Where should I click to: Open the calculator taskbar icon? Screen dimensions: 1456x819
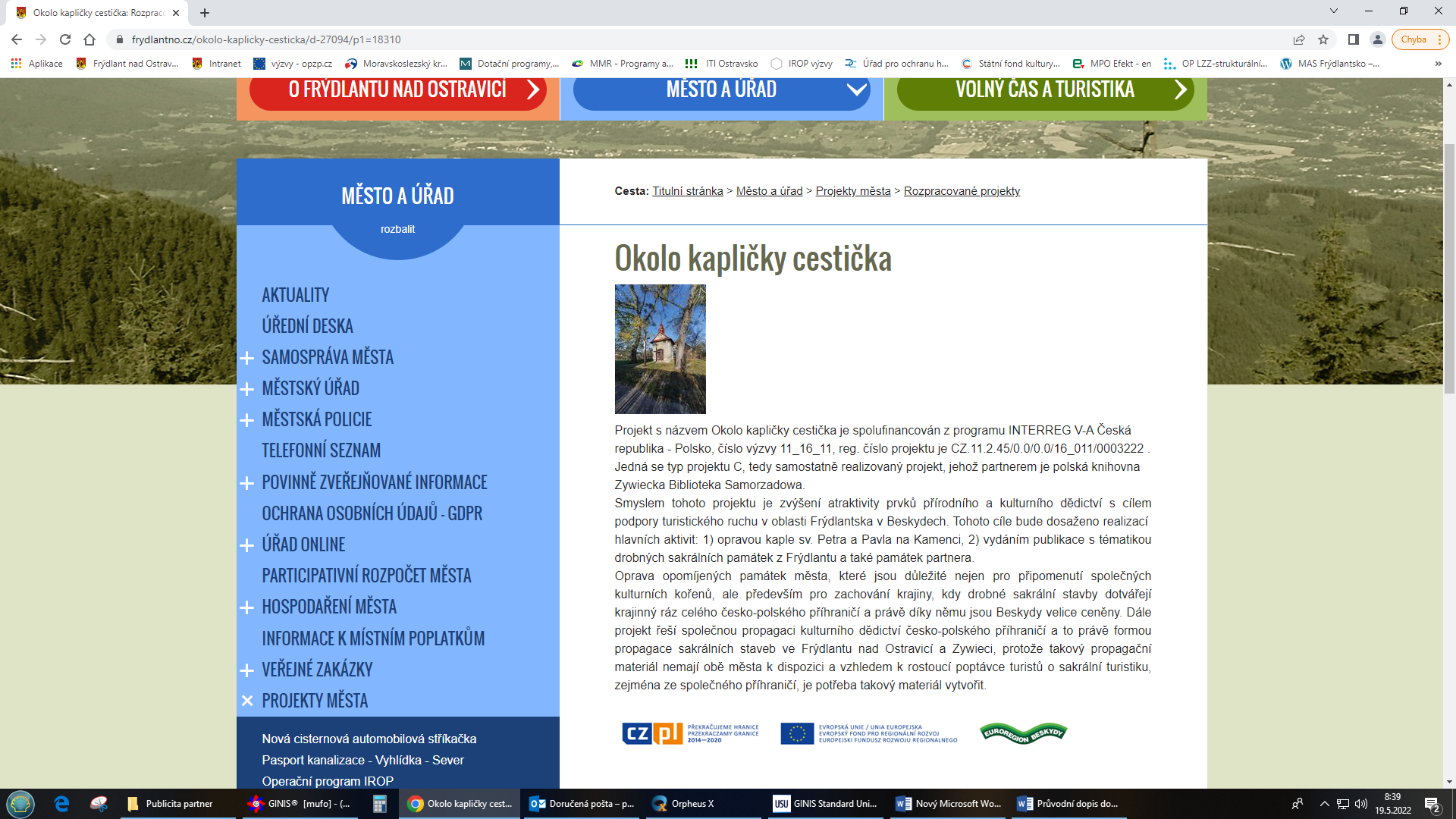click(380, 804)
